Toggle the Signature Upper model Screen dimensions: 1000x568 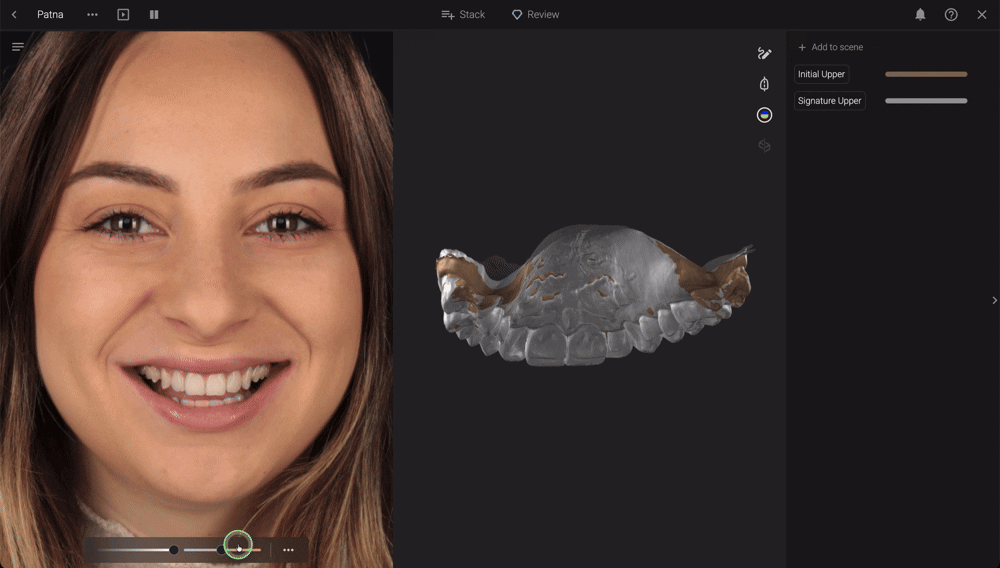point(829,101)
